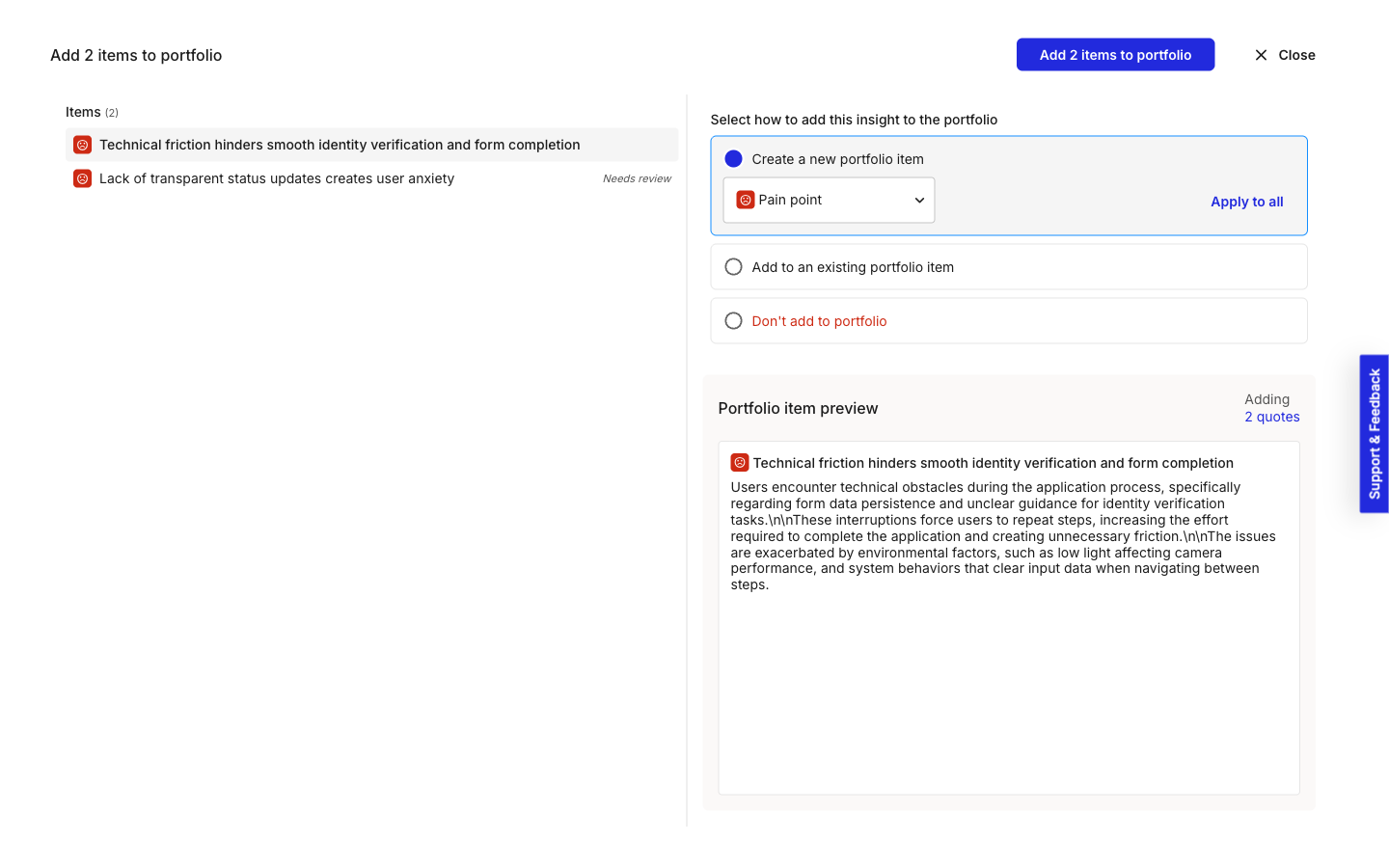Open the Support & Feedback side tab

click(x=1375, y=434)
